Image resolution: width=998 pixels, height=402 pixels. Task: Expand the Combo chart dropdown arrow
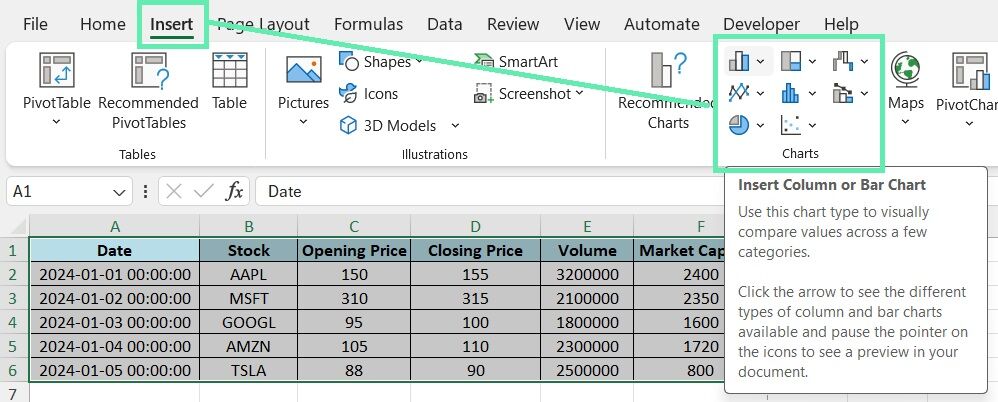coord(864,94)
